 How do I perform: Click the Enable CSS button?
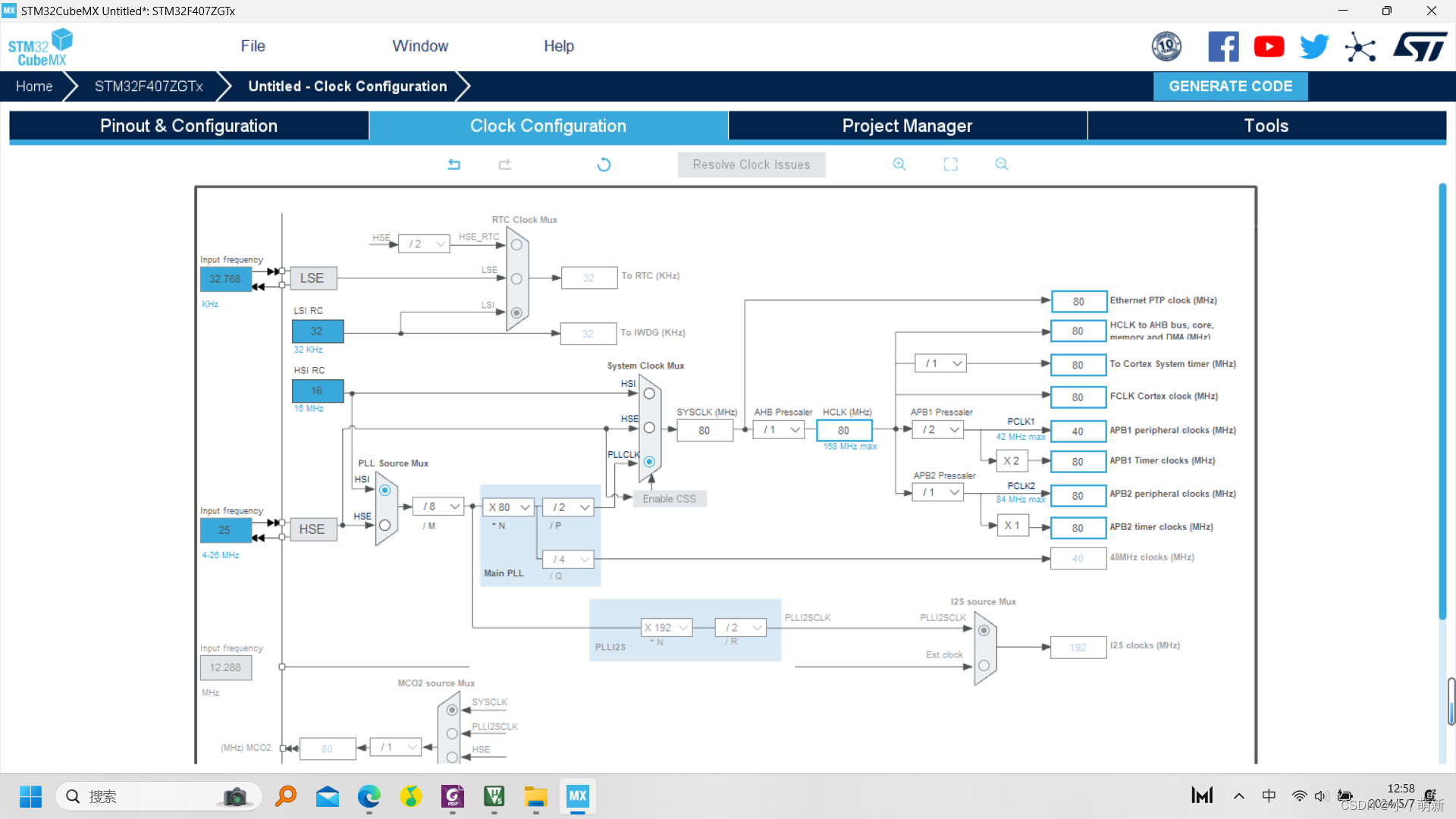coord(669,499)
